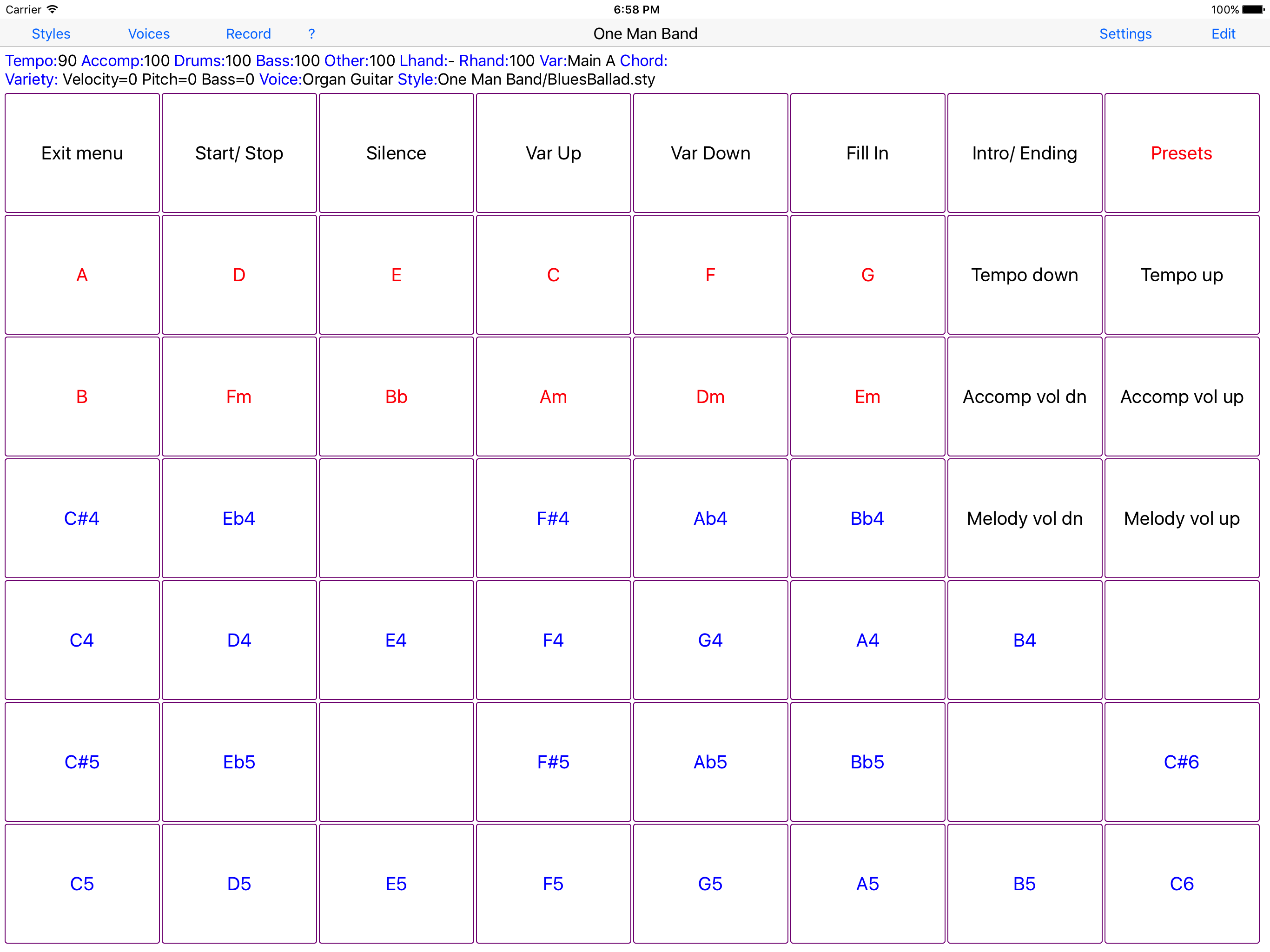This screenshot has width=1270, height=952.
Task: Play the A4 note pad
Action: [x=867, y=640]
